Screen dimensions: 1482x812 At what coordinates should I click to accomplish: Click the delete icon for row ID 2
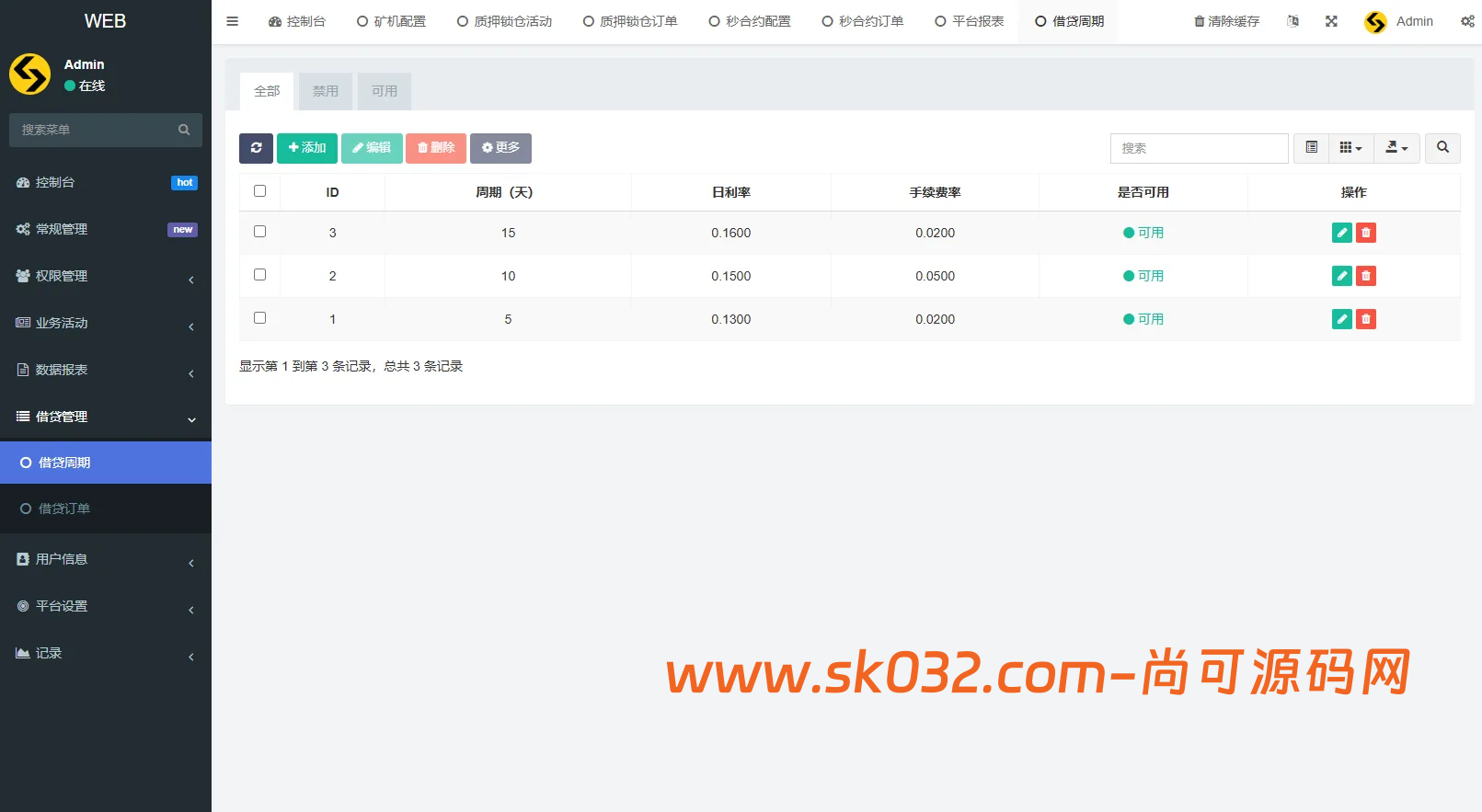coord(1366,276)
